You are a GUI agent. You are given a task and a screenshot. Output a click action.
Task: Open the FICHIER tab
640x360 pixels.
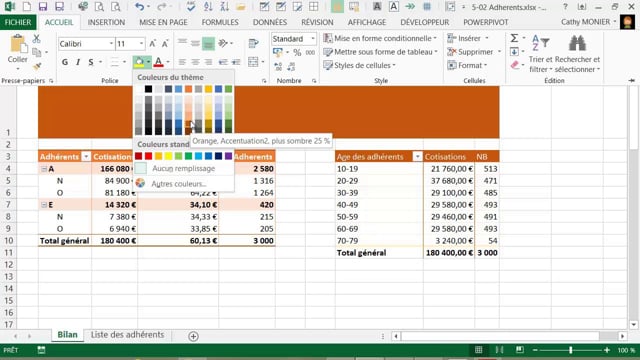[18, 22]
